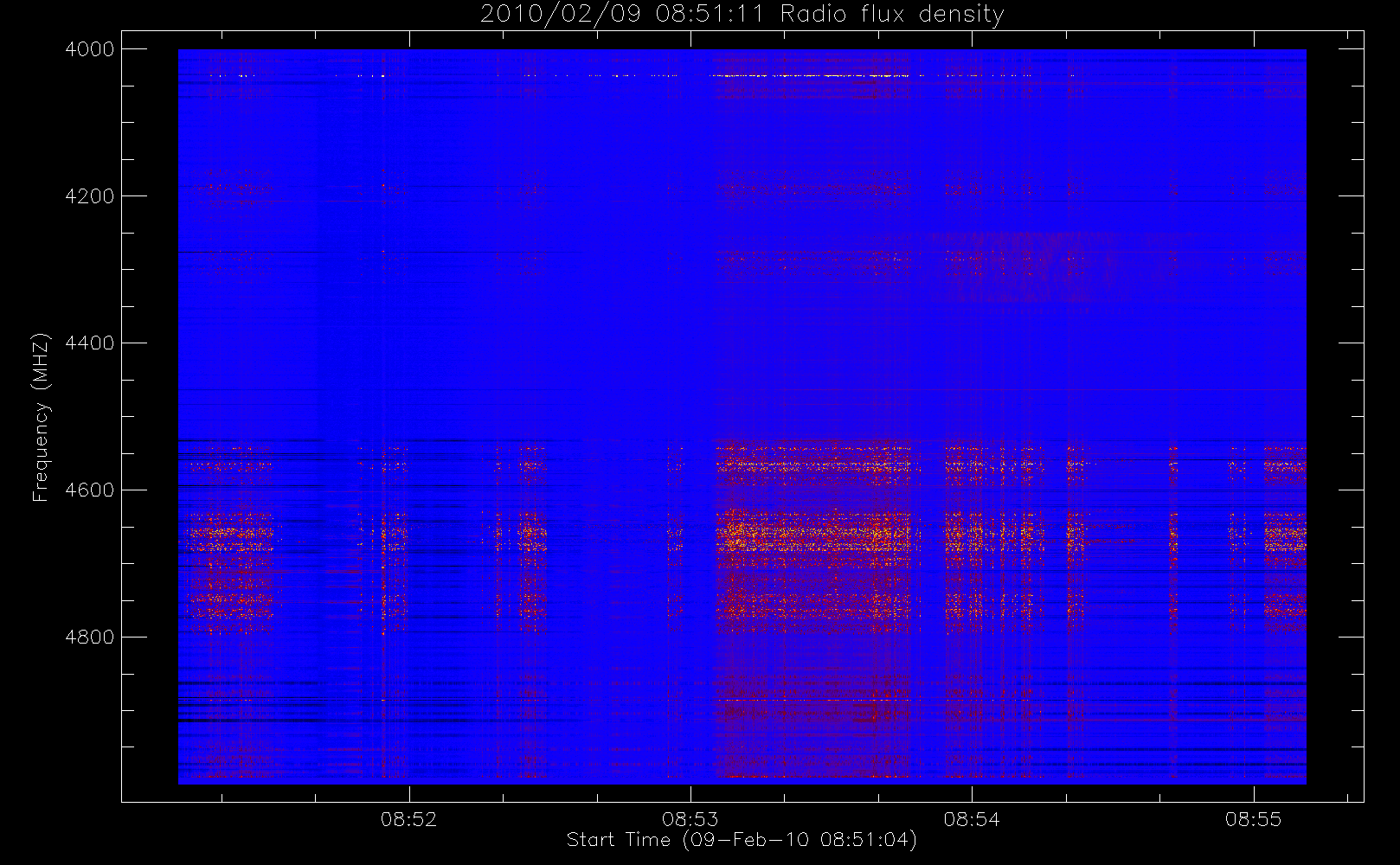
Task: Click the plot title '2010/02/09 08:51:11 Radio flux density'
Action: 742,15
